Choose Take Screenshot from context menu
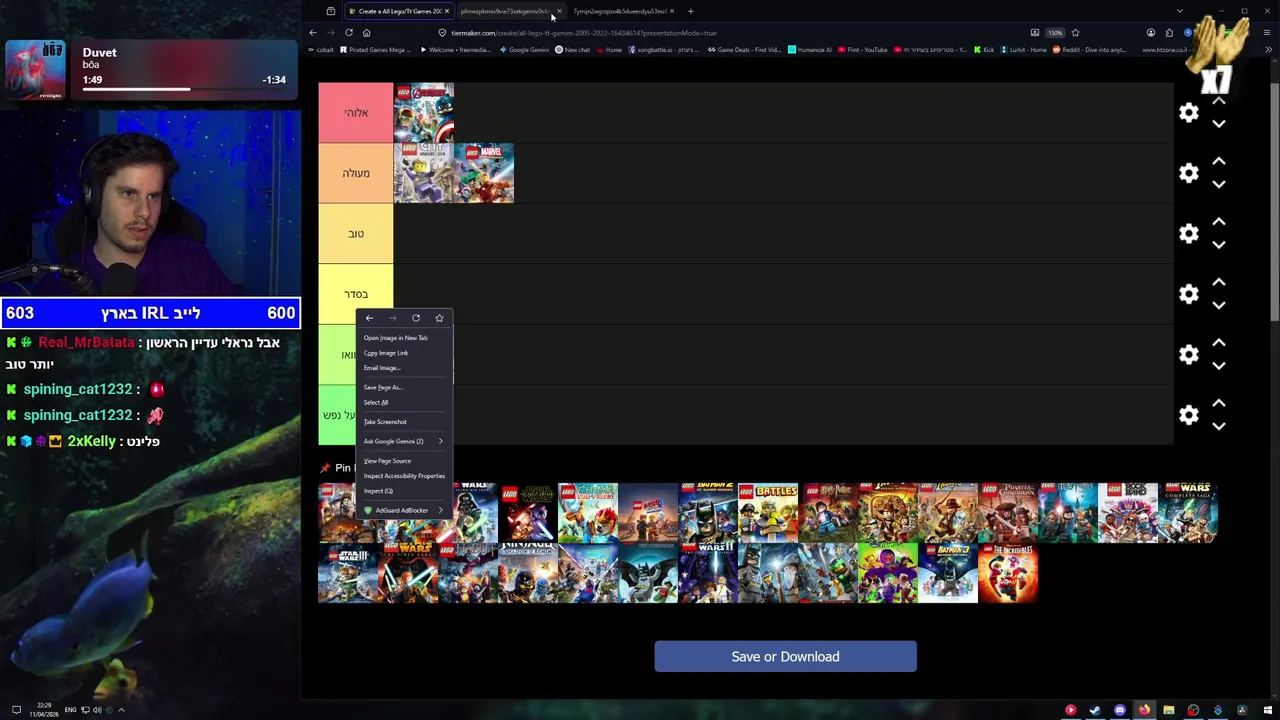This screenshot has width=1280, height=720. point(404,422)
